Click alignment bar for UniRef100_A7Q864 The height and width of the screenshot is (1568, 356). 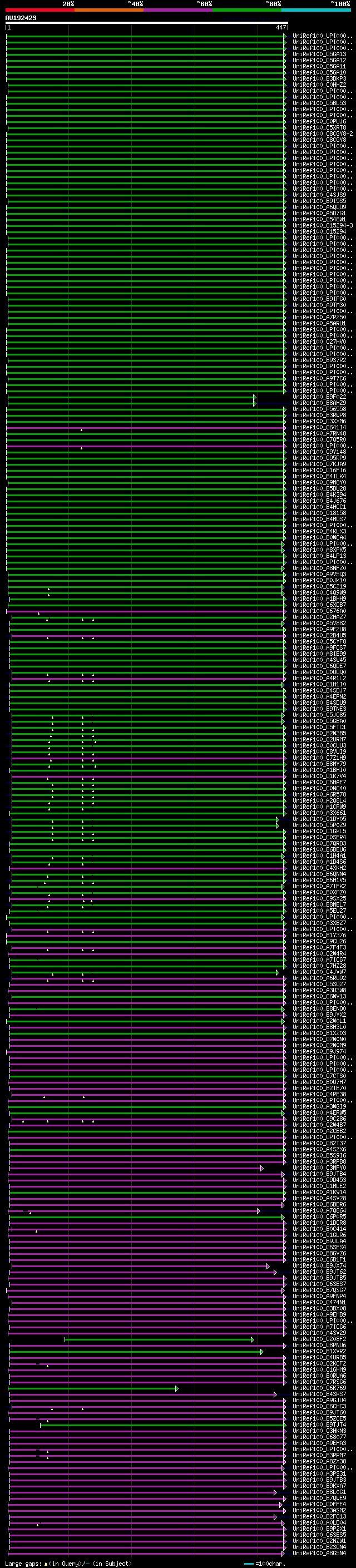click(x=135, y=1211)
